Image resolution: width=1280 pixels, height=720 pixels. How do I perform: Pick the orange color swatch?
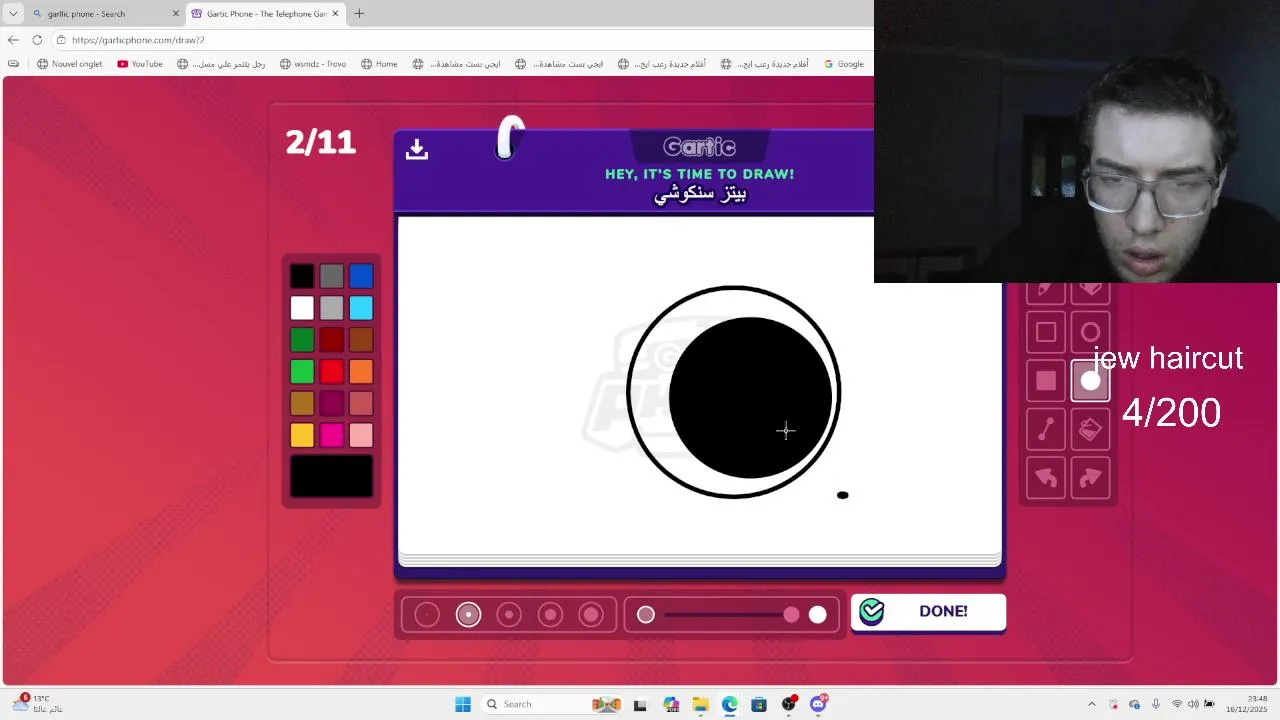(361, 372)
